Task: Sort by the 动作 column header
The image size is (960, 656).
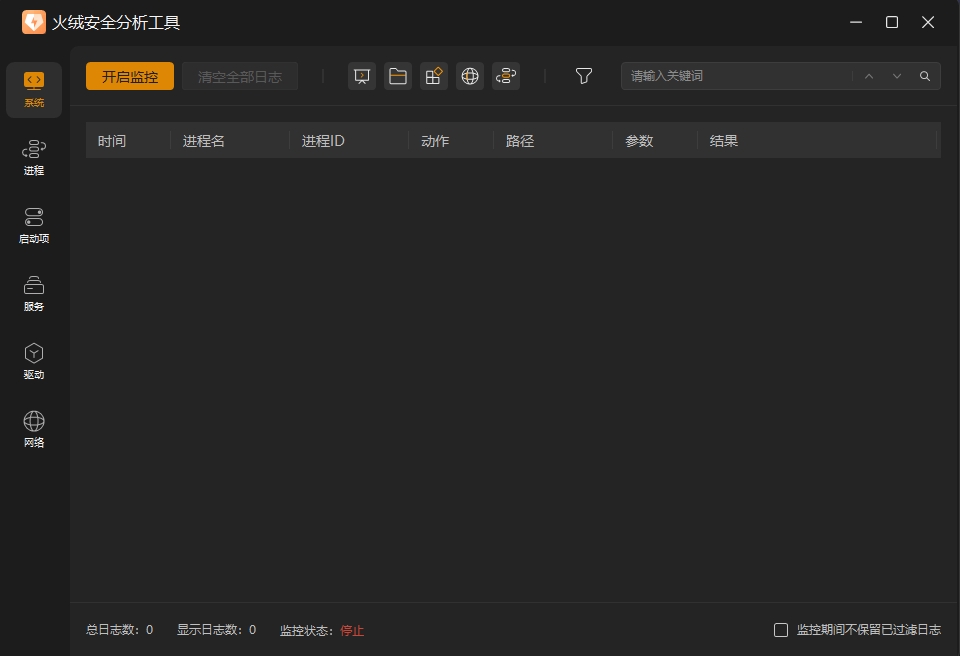Action: pyautogui.click(x=451, y=141)
